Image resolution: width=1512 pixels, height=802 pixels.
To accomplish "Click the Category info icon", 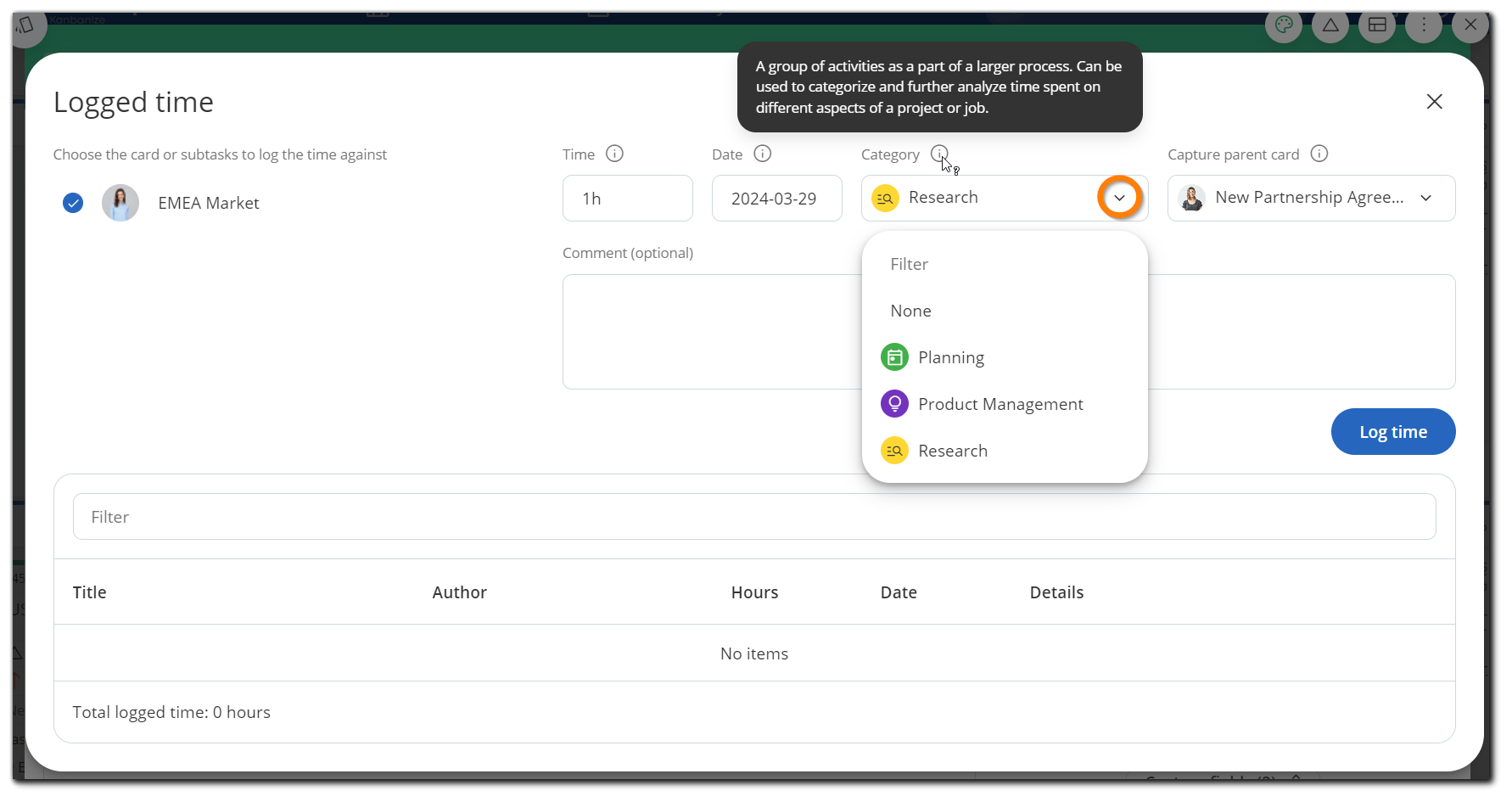I will click(939, 154).
